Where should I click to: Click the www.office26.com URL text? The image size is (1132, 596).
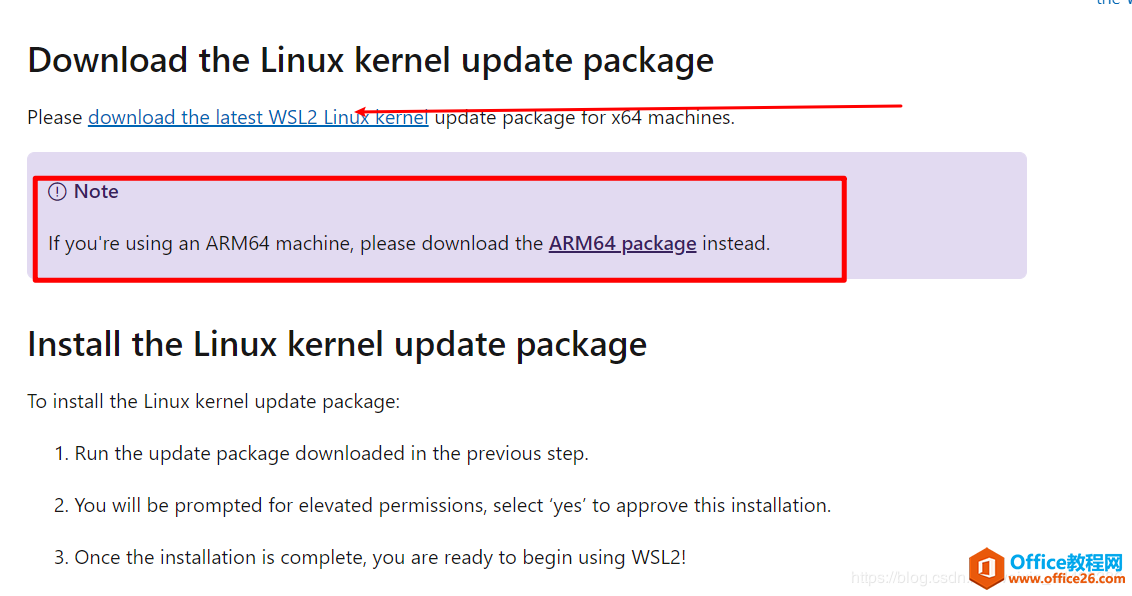point(1067,579)
